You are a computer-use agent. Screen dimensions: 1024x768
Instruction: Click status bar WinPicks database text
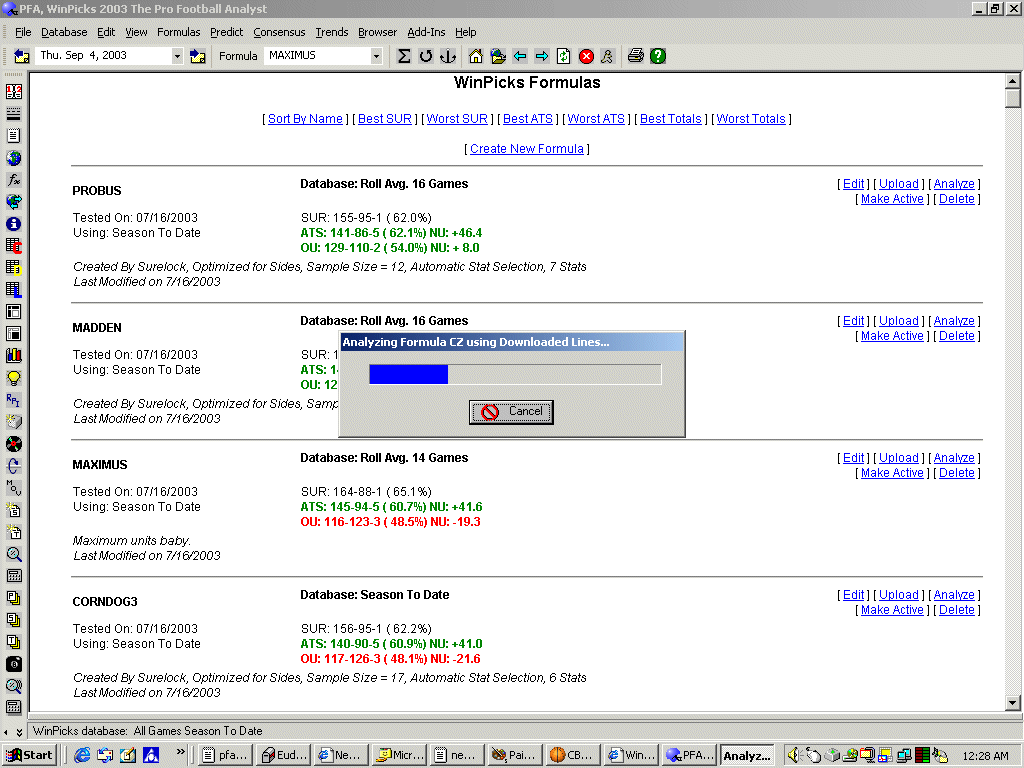tap(148, 731)
